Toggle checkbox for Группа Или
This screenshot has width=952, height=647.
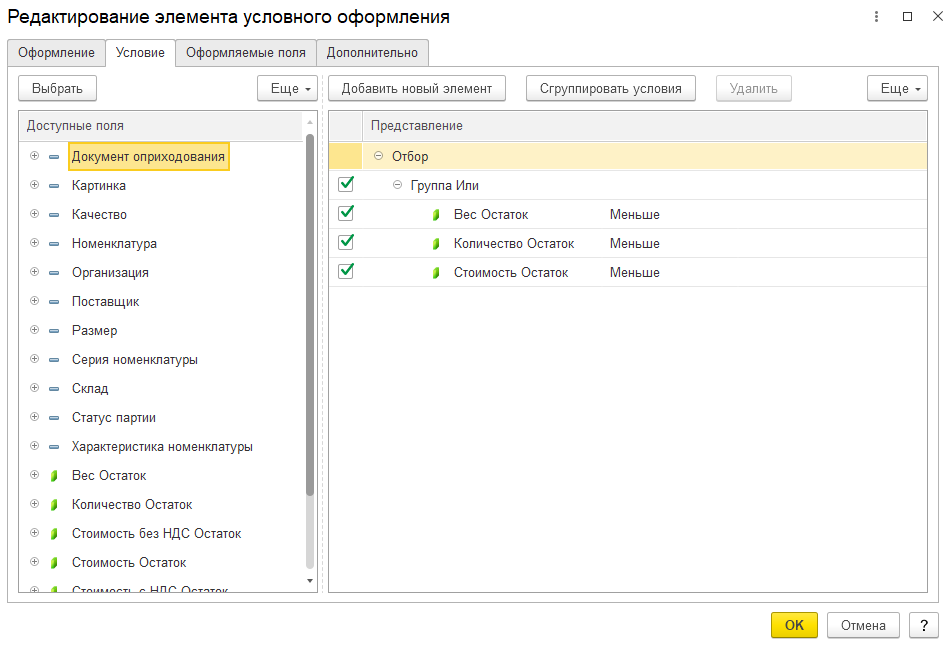tap(346, 184)
